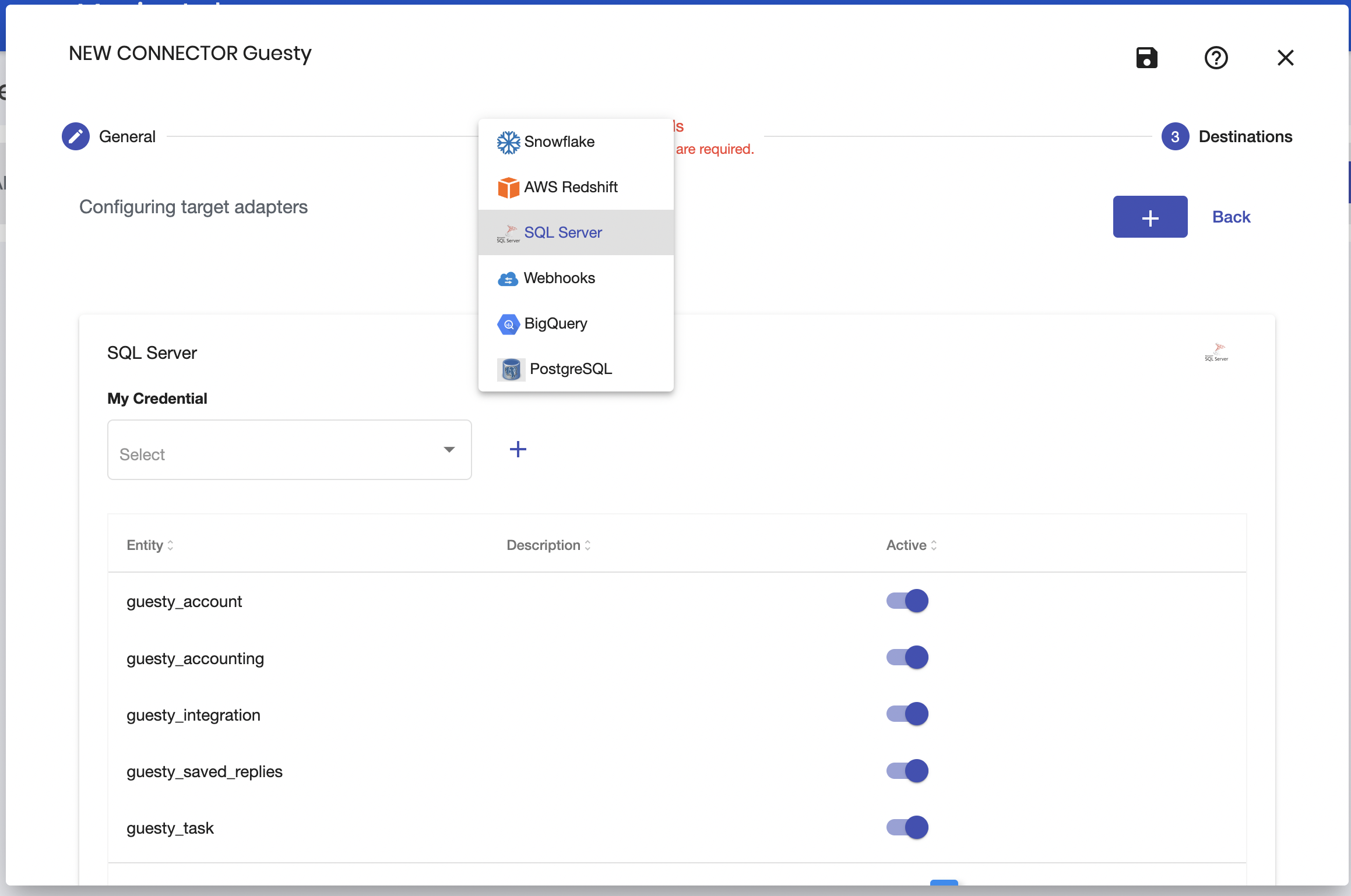1351x896 pixels.
Task: Click guesty_saved_replies entity row text
Action: click(205, 771)
